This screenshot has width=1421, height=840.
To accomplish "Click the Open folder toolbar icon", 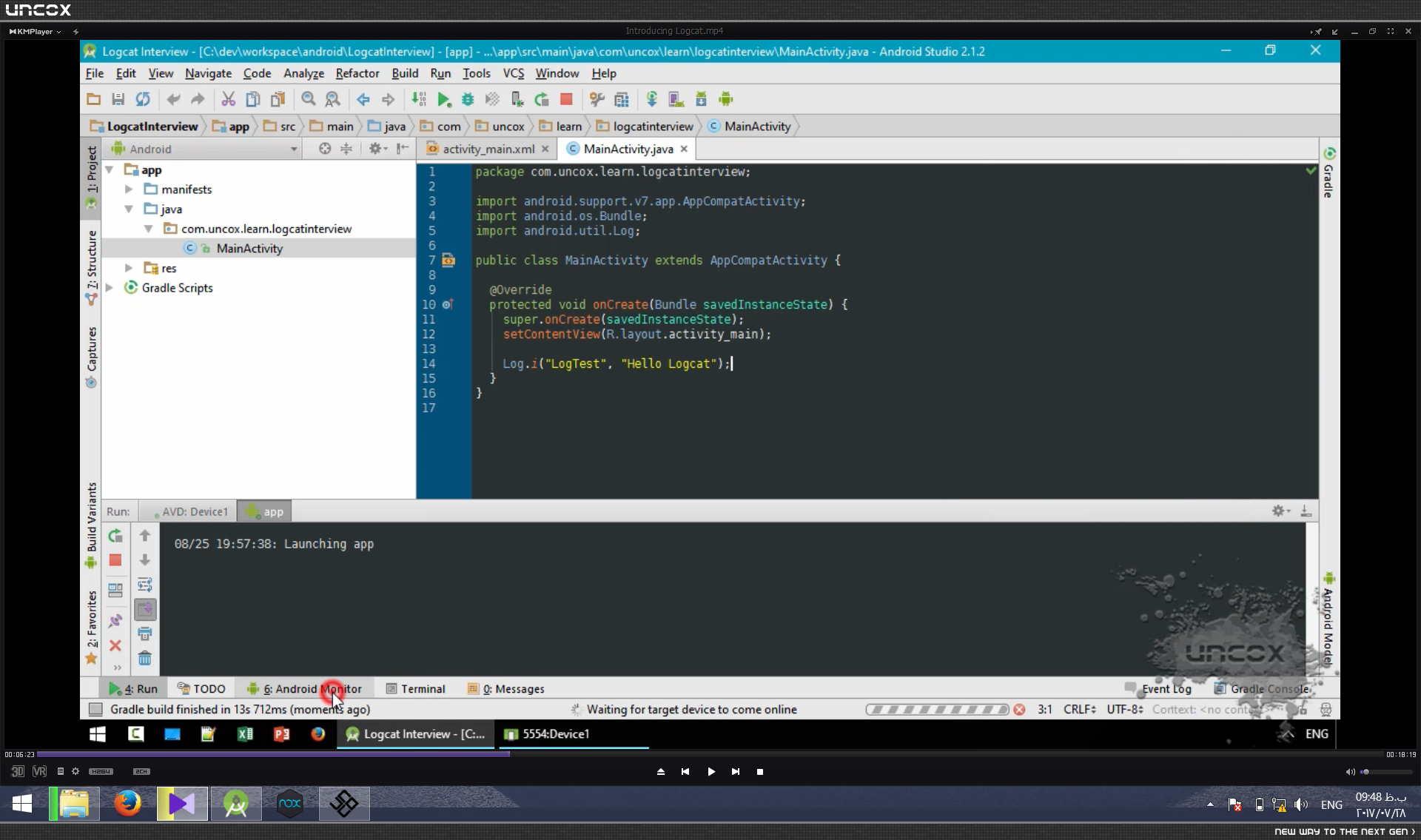I will pos(94,99).
